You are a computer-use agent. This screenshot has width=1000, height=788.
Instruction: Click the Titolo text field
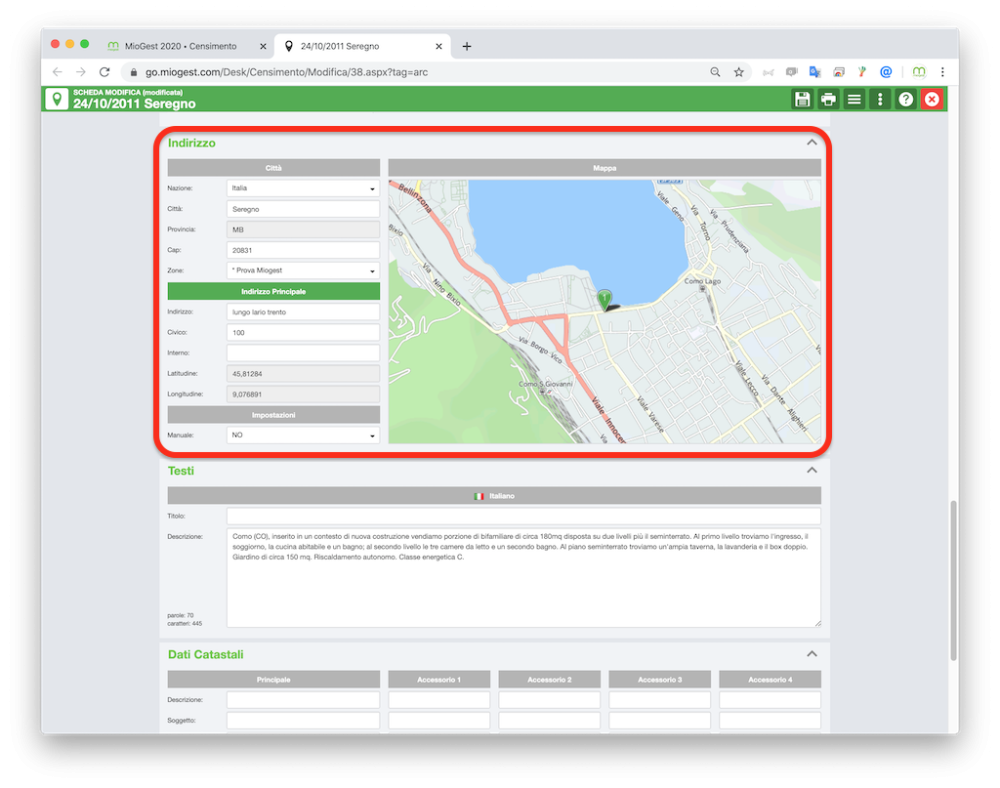click(x=524, y=516)
